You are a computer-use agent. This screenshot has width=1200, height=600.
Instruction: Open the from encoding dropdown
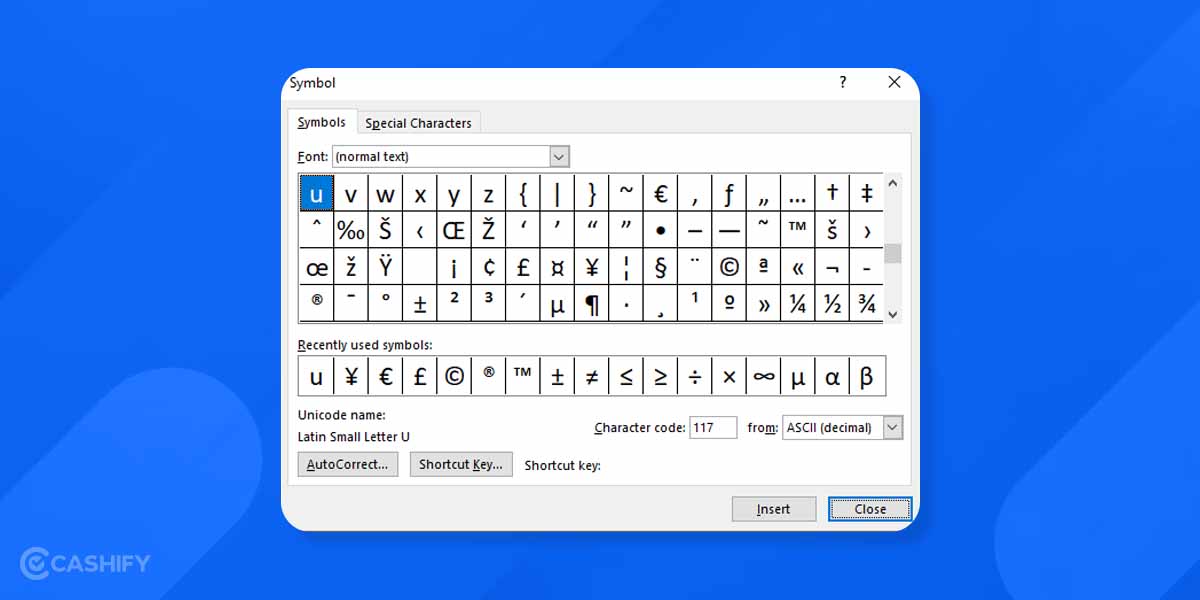pyautogui.click(x=890, y=427)
